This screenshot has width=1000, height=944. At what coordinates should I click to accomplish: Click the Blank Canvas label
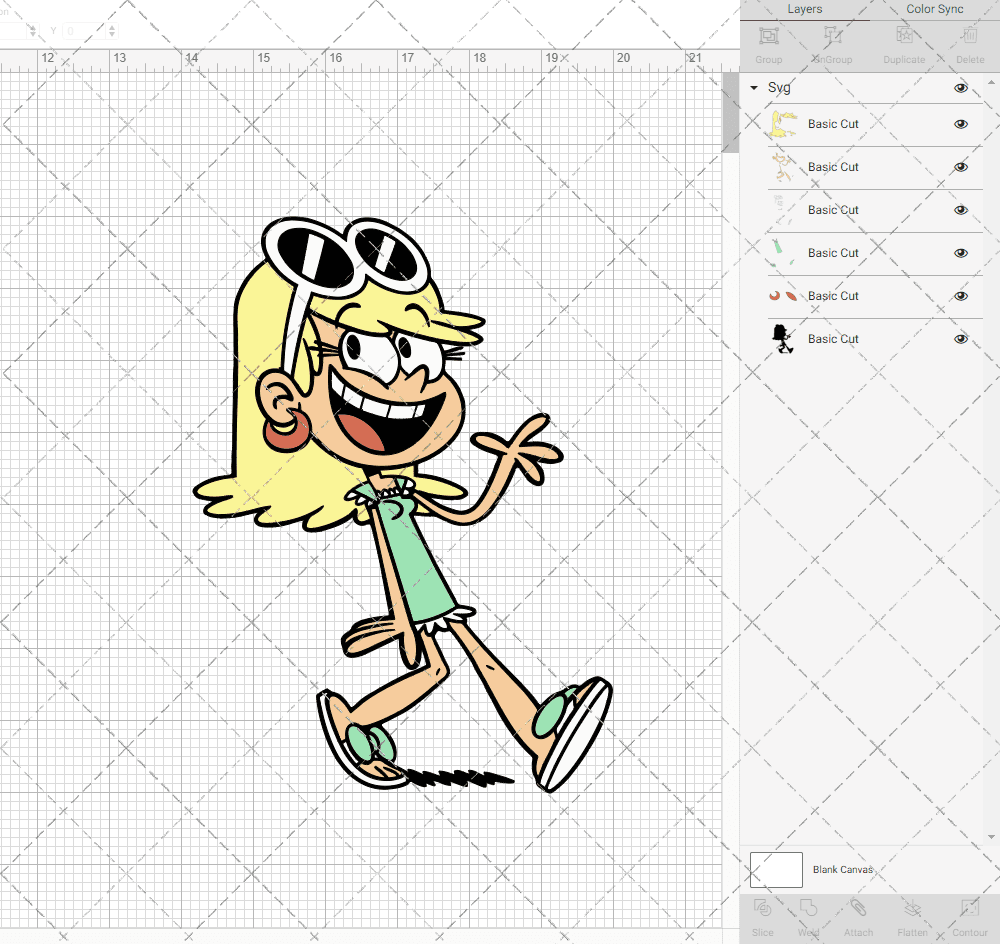click(842, 869)
